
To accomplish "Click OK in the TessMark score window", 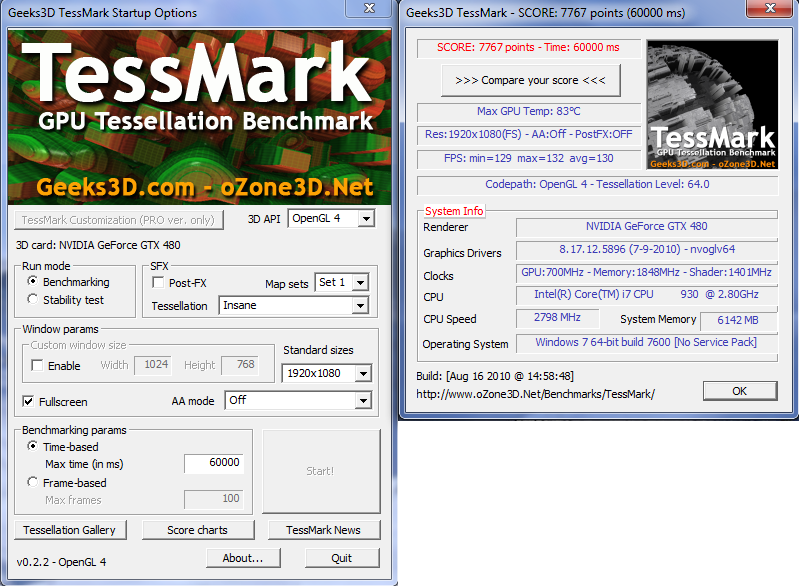I will [x=740, y=391].
